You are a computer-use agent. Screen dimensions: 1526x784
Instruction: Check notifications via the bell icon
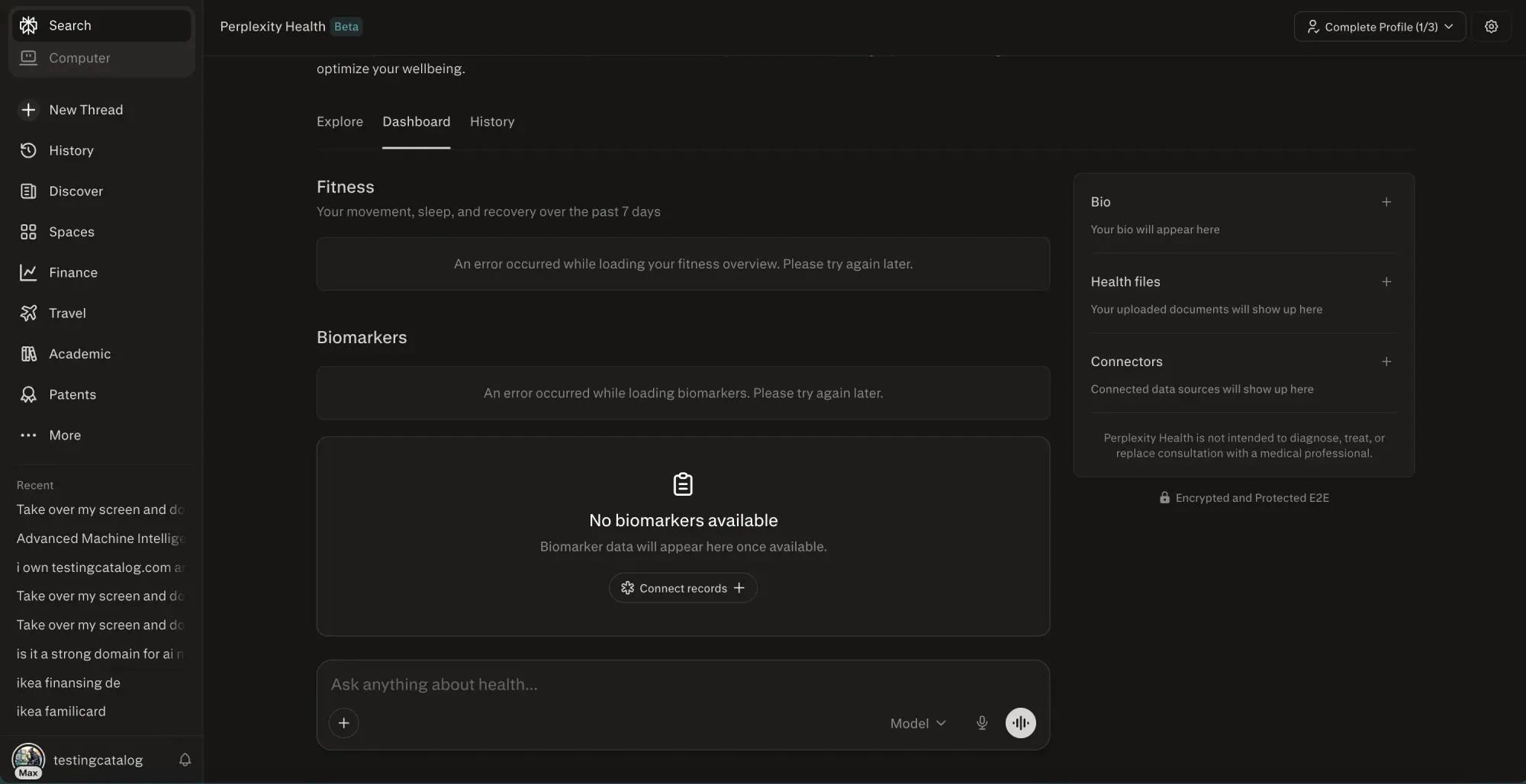click(185, 760)
